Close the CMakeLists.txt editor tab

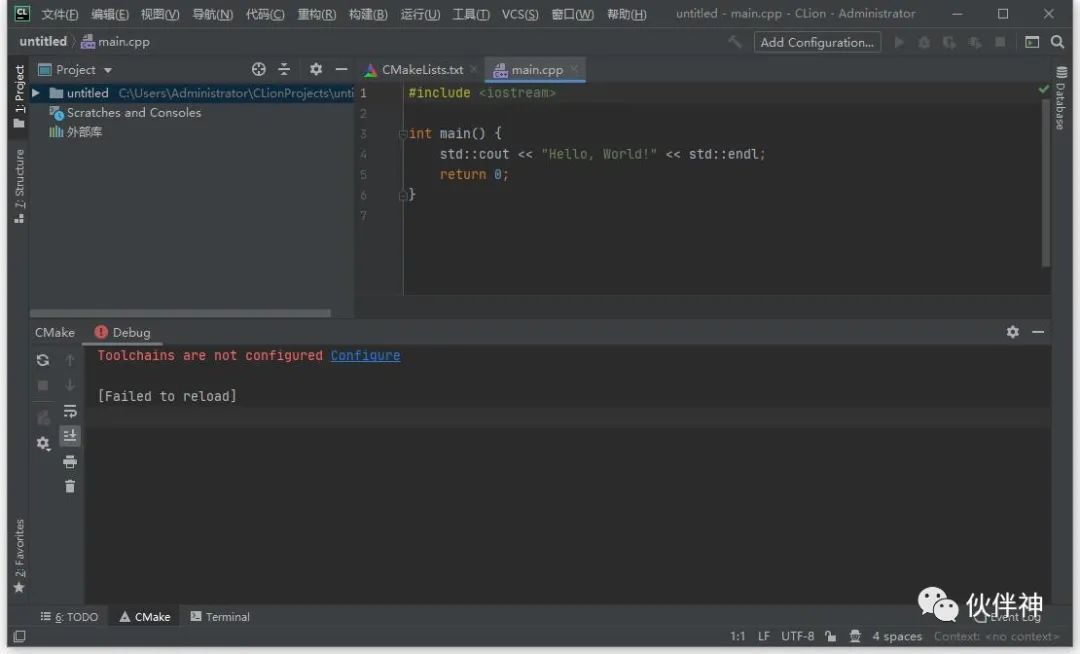tap(474, 69)
